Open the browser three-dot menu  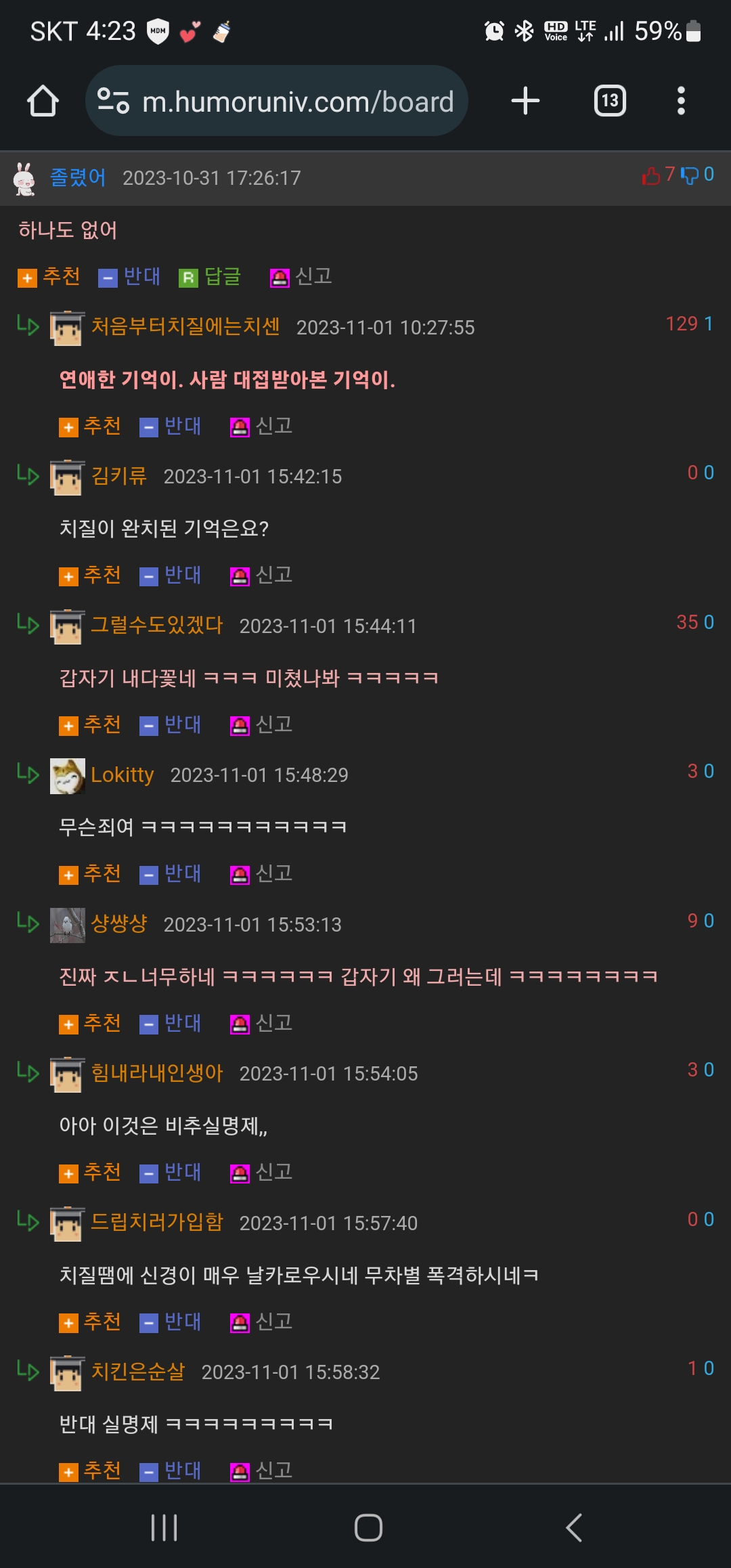[681, 101]
